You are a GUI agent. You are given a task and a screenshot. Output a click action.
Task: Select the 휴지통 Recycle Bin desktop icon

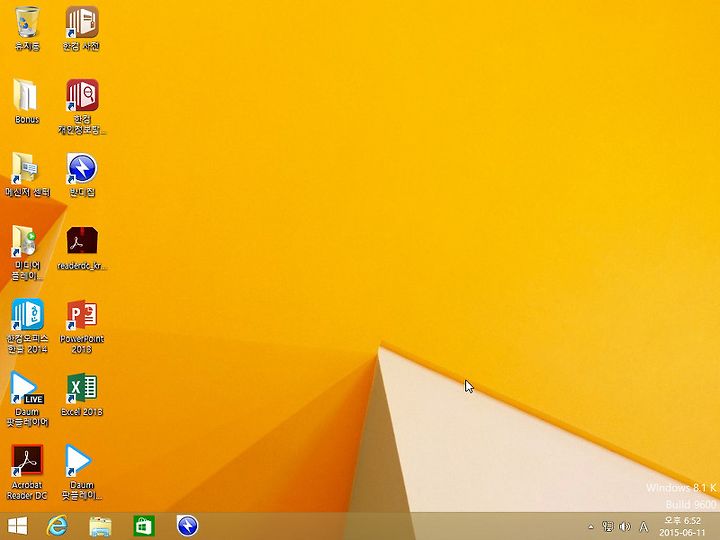coord(27,28)
